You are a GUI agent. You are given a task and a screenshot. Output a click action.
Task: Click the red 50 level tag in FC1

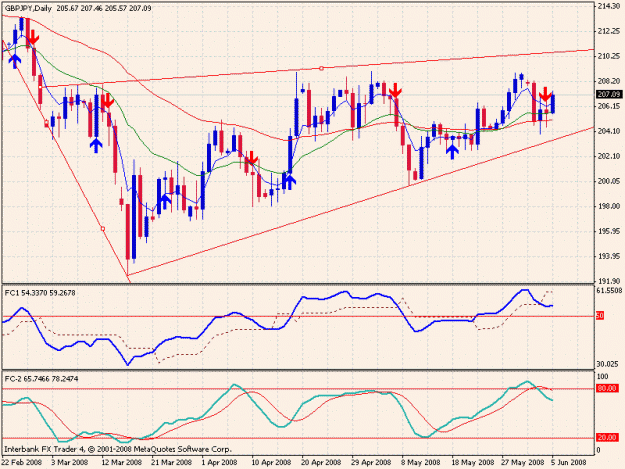[x=600, y=316]
